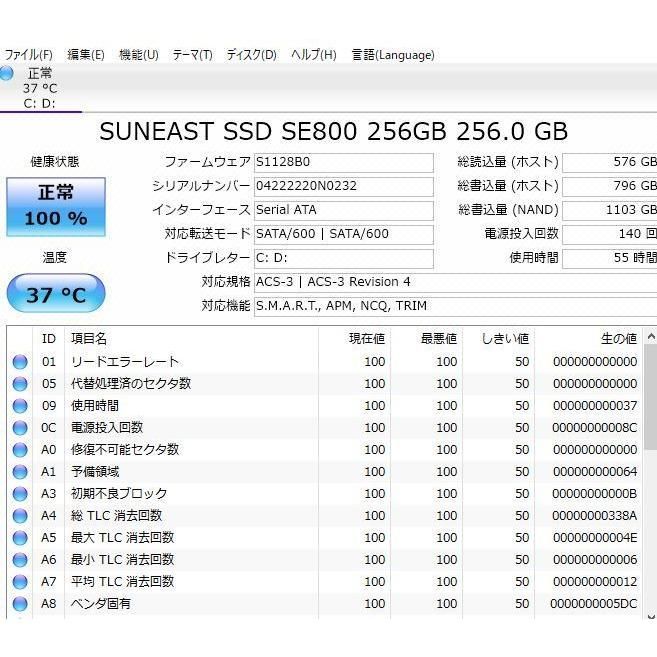Click the しきい値 column header
This screenshot has width=657, height=657.
499,339
